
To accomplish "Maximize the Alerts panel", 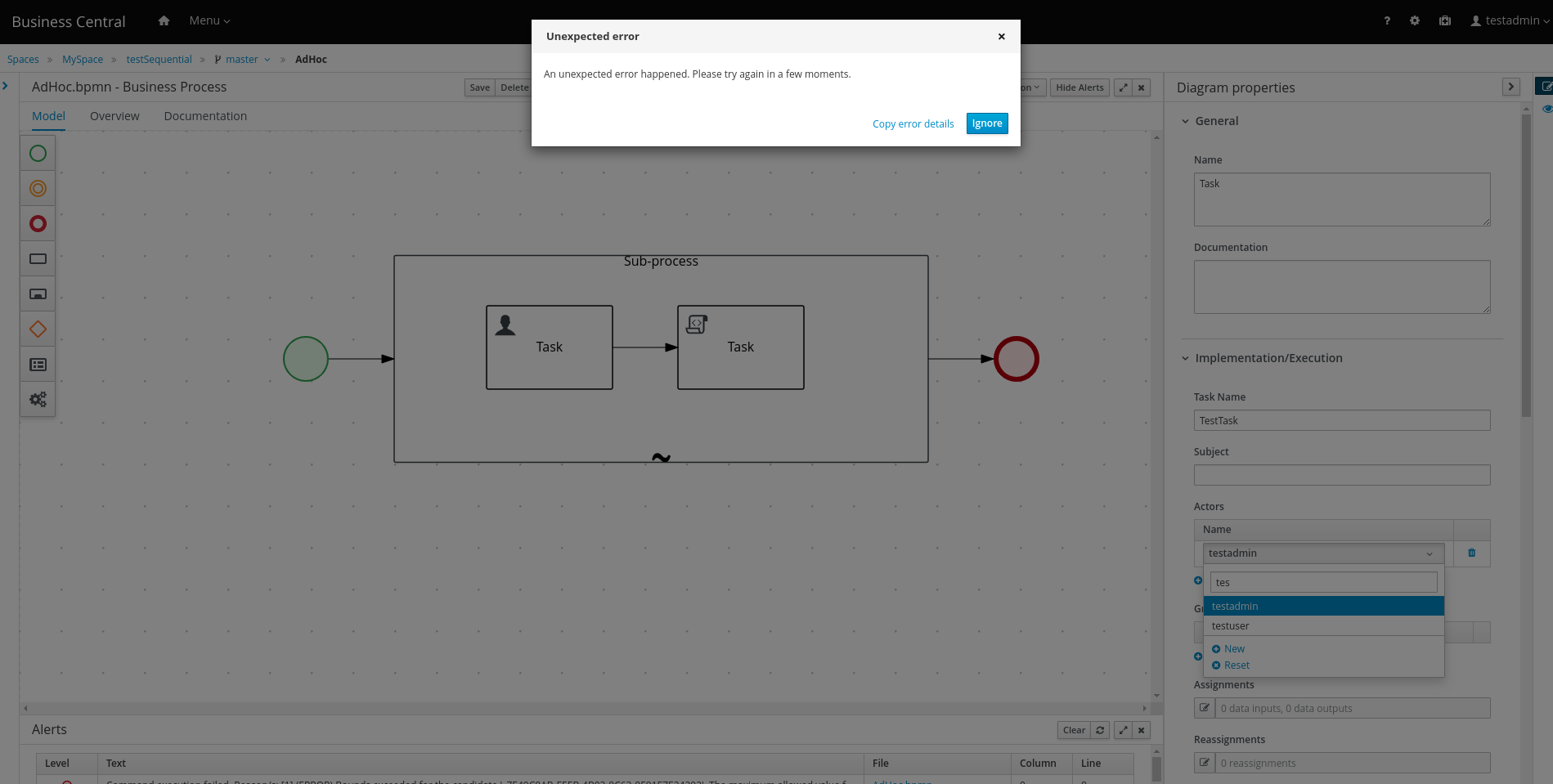I will coord(1124,730).
